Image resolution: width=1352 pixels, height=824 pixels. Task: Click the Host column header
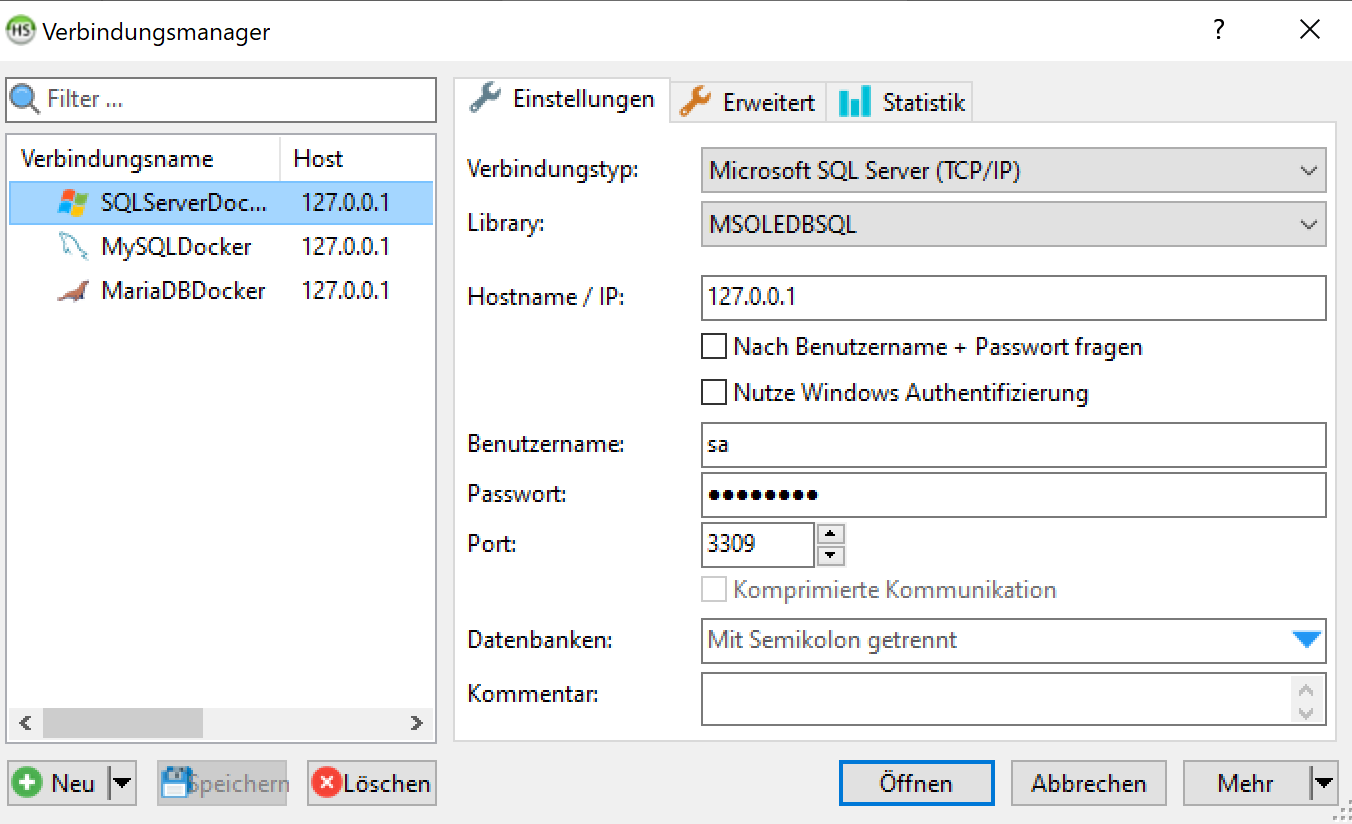pyautogui.click(x=357, y=159)
